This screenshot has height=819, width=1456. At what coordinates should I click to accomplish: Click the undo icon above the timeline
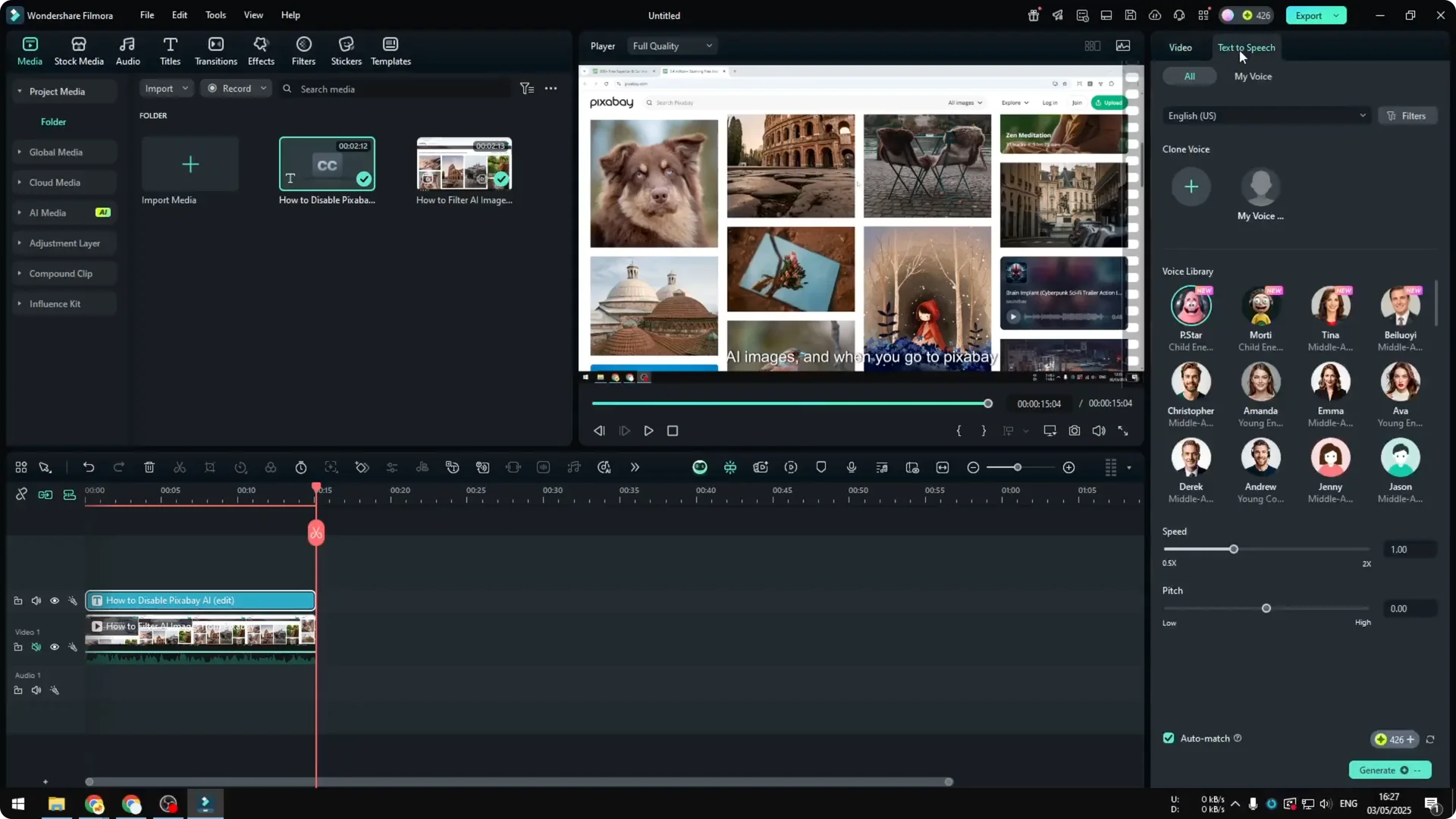point(89,467)
